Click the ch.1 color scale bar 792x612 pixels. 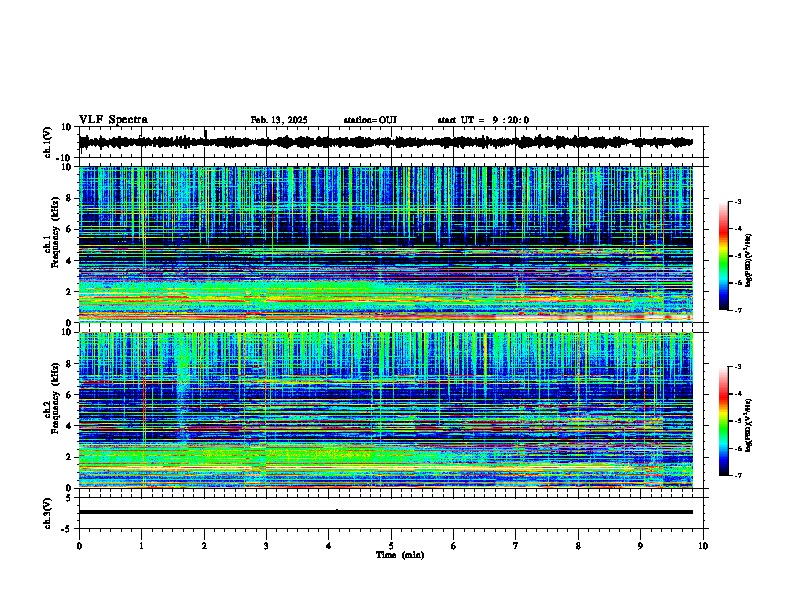724,256
